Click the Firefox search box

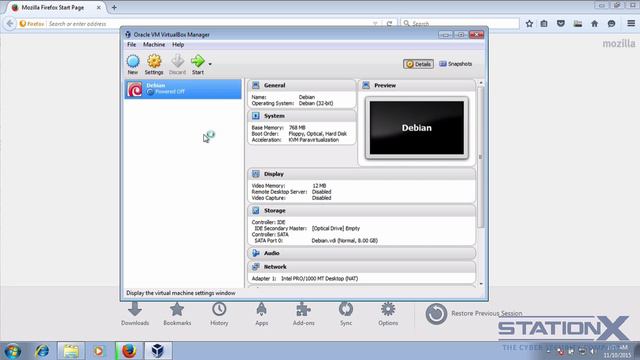click(460, 24)
